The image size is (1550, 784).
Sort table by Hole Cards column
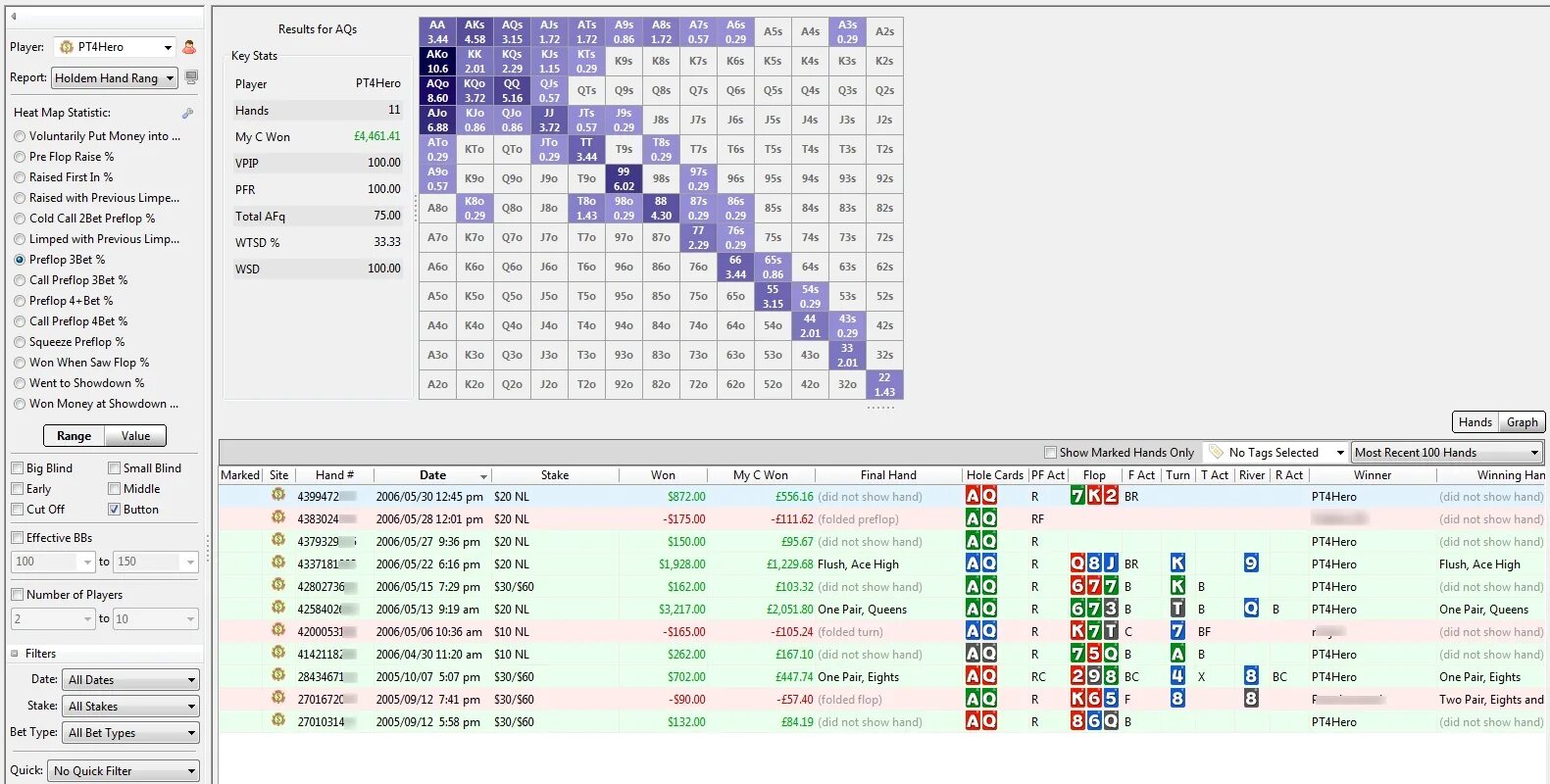(x=994, y=475)
